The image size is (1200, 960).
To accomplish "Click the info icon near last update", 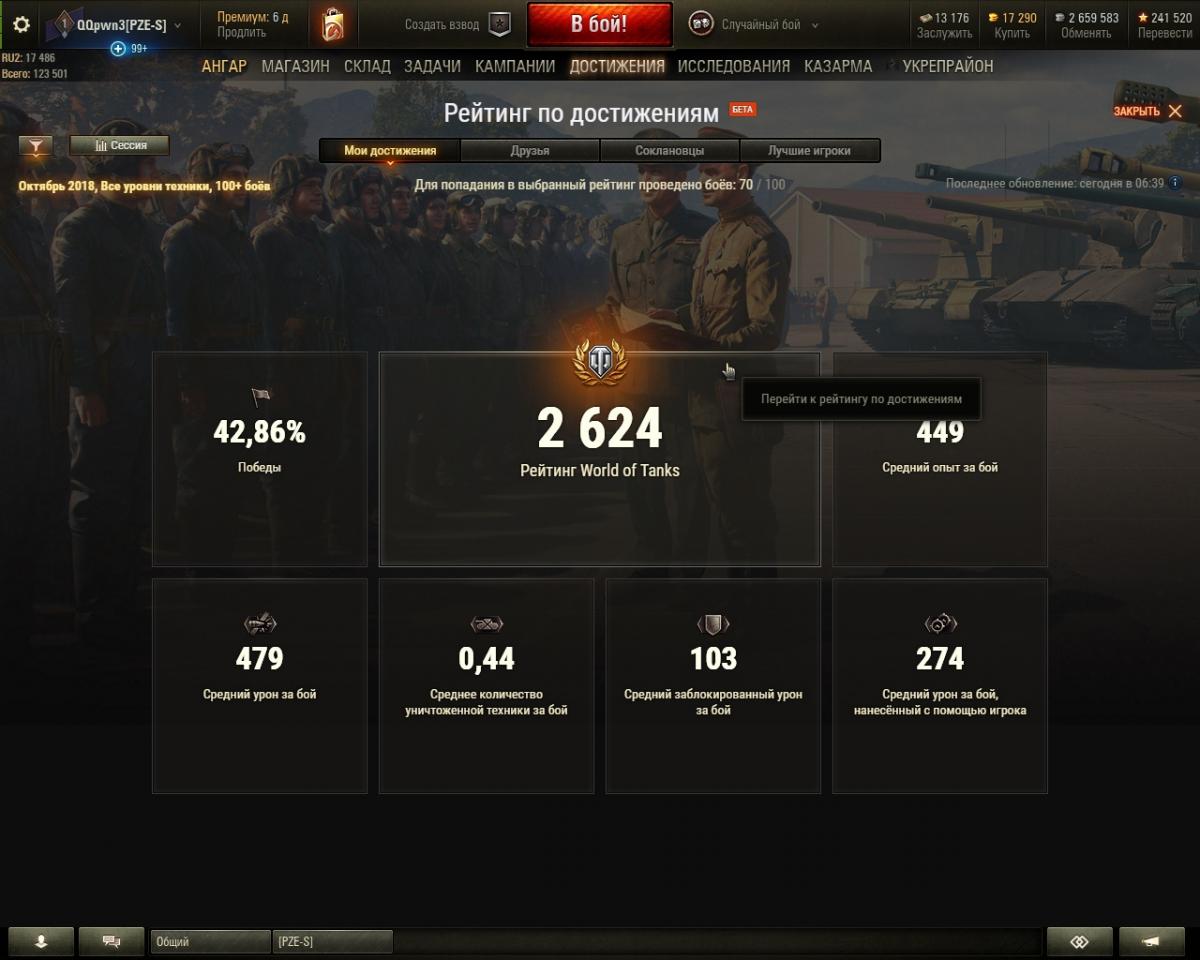I will 1175,183.
